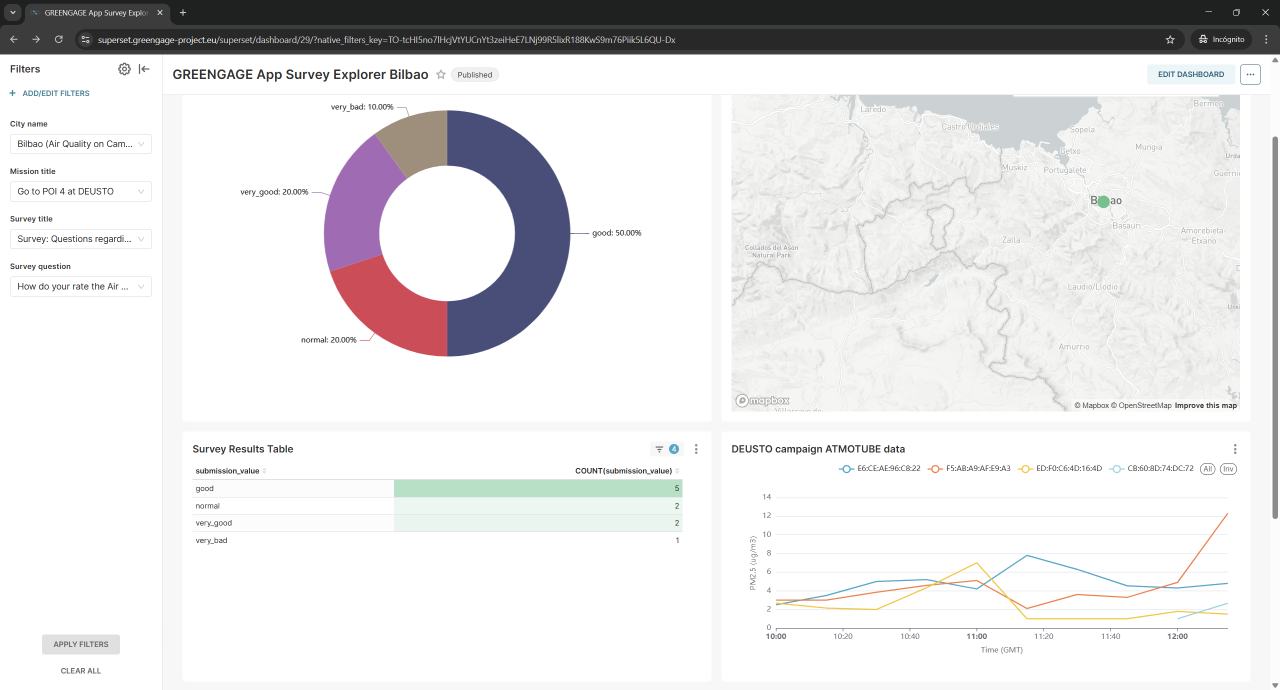
Task: Collapse the Filters sidebar panel
Action: point(144,69)
